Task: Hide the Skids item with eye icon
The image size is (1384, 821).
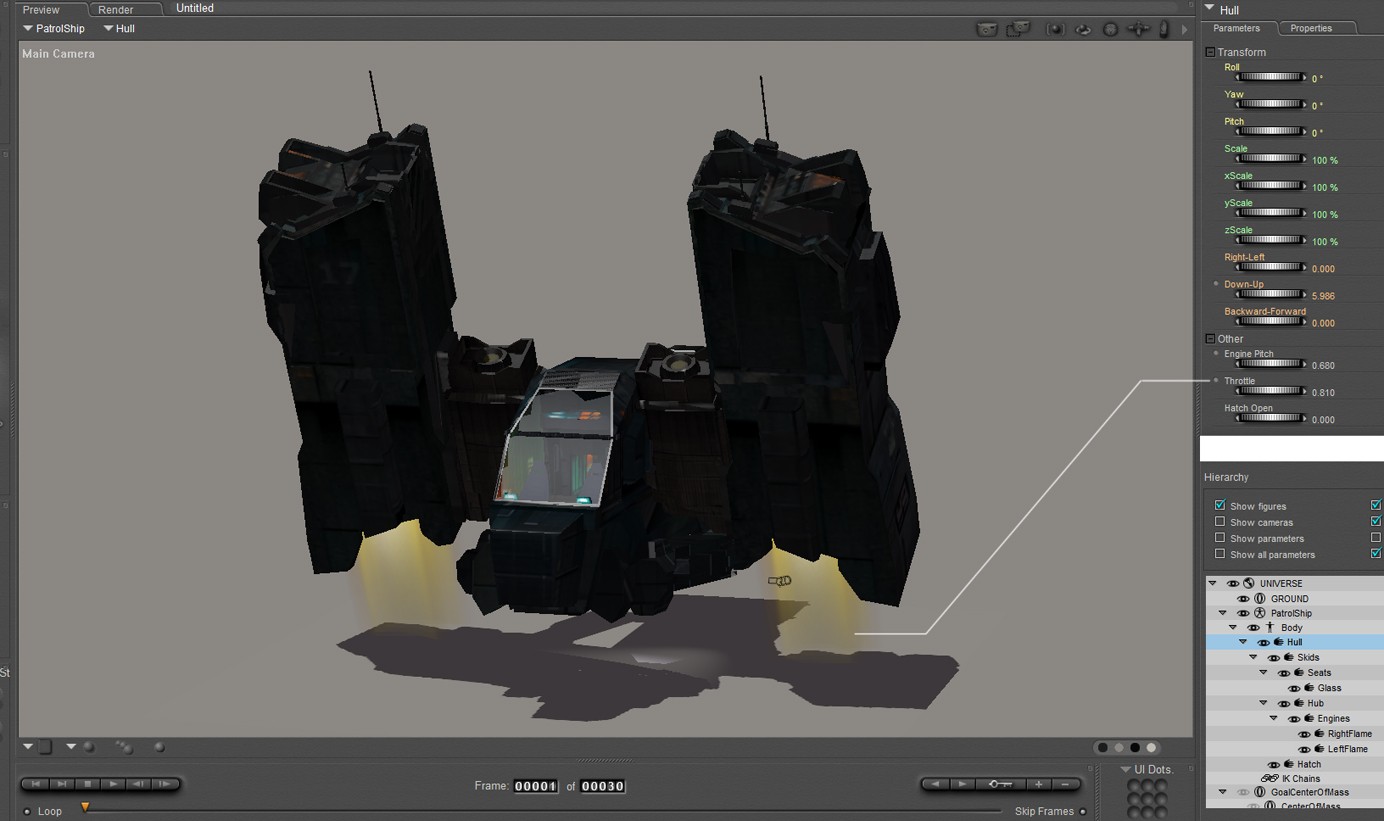Action: [1273, 657]
